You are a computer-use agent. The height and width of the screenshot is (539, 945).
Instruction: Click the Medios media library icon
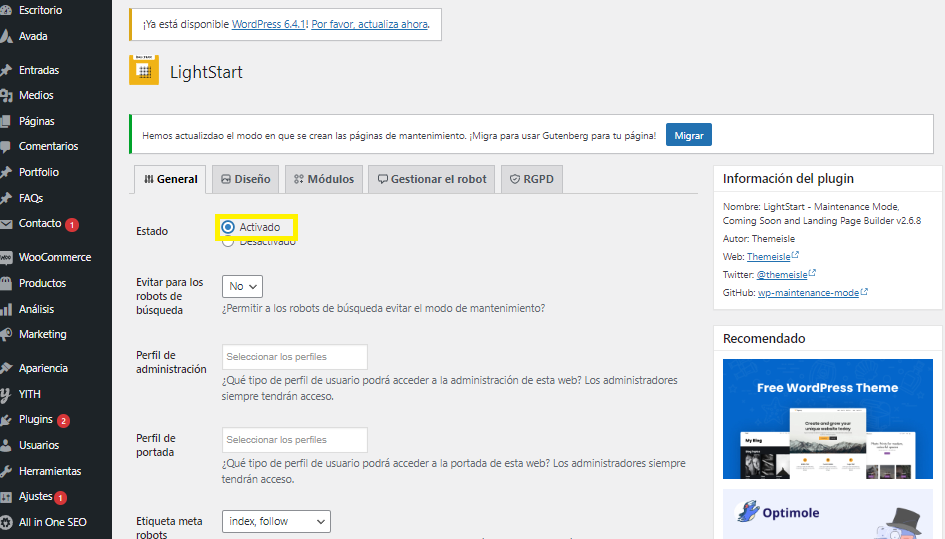pos(6,96)
